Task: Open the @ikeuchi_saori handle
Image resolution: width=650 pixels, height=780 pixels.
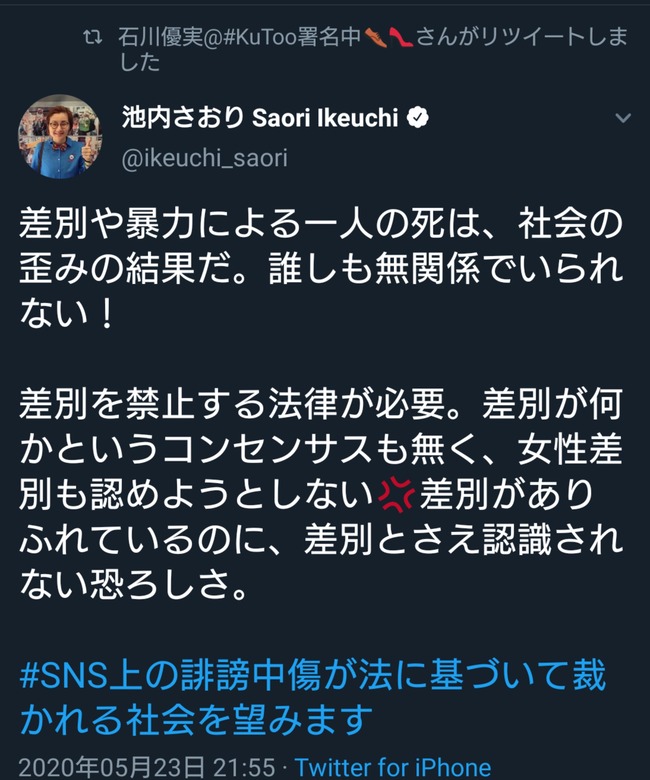Action: click(204, 158)
